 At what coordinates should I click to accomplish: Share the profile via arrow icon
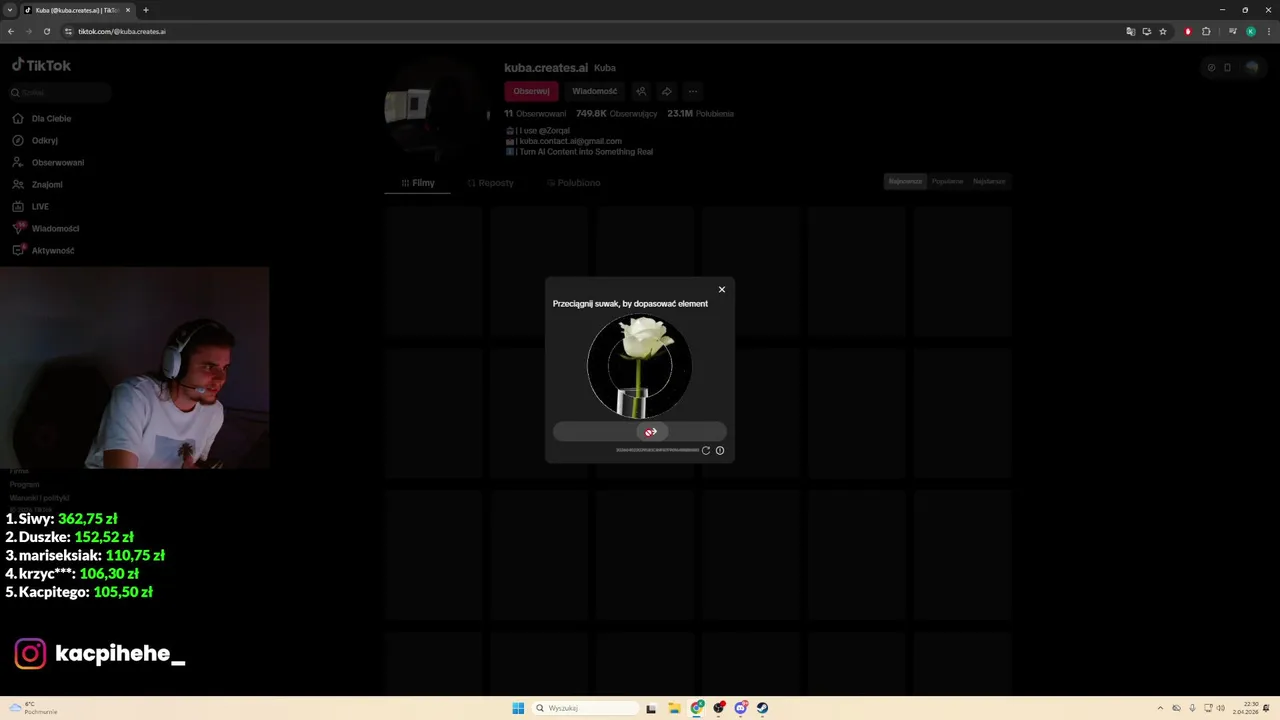click(x=667, y=91)
